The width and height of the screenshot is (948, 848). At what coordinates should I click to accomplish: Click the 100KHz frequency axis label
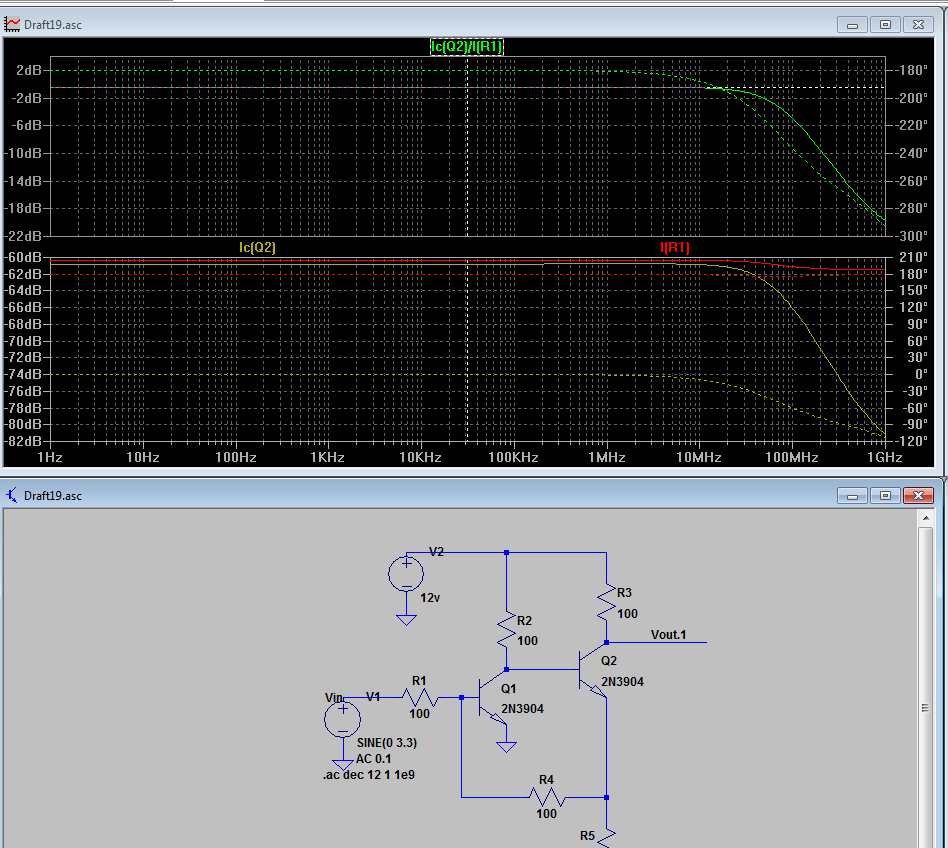pos(513,457)
